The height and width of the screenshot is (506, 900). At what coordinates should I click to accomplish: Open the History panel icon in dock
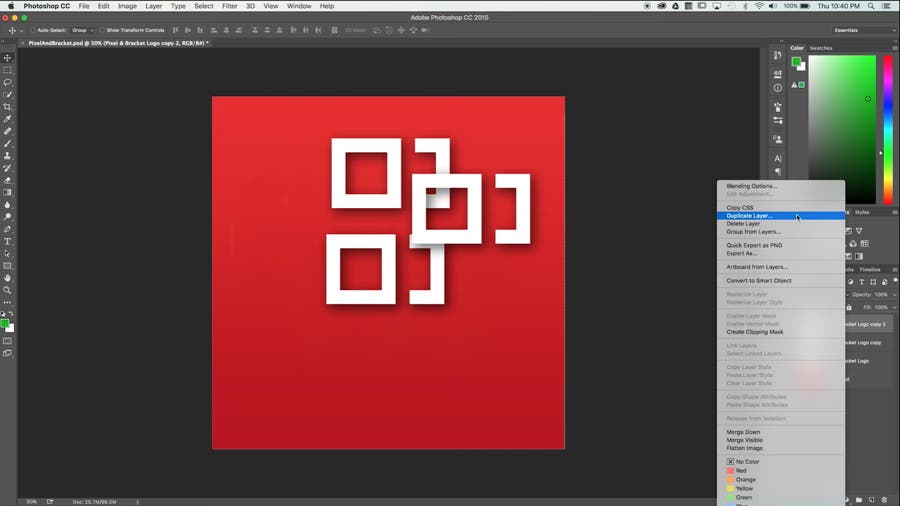pyautogui.click(x=778, y=55)
